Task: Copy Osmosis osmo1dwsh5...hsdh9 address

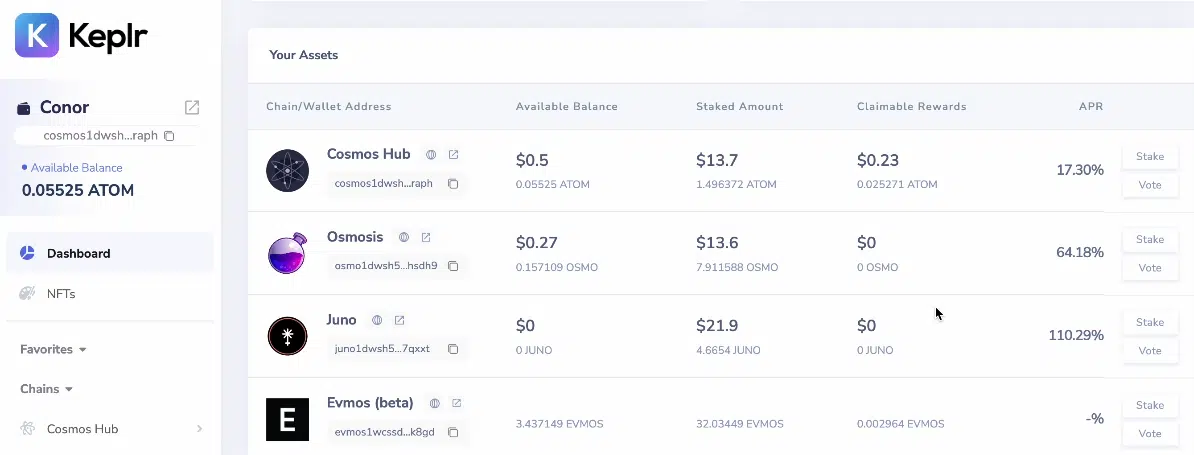Action: click(x=453, y=266)
